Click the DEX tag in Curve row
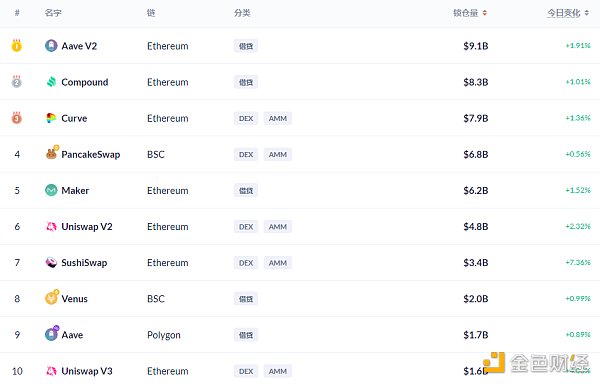 coord(246,119)
